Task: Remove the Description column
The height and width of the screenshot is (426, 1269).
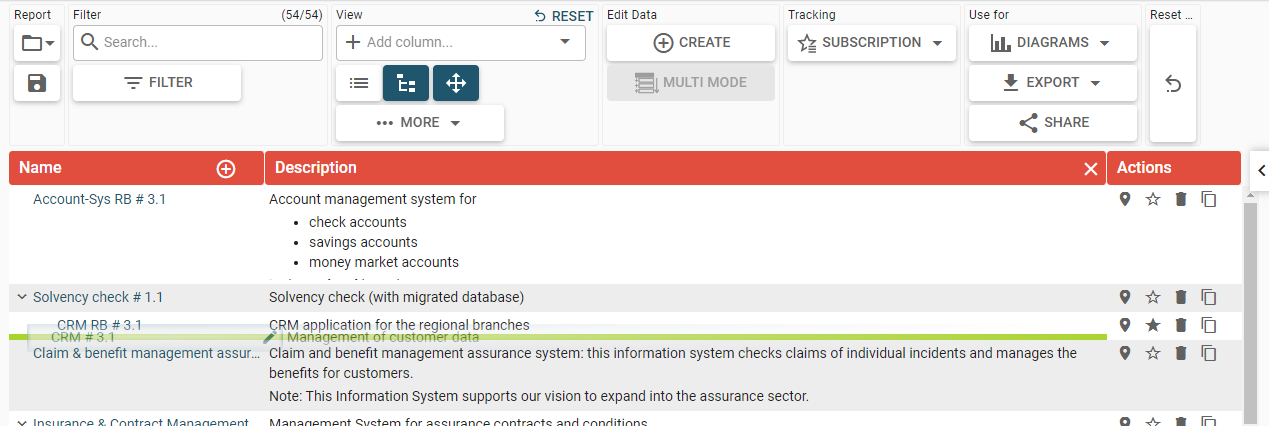Action: 1091,169
